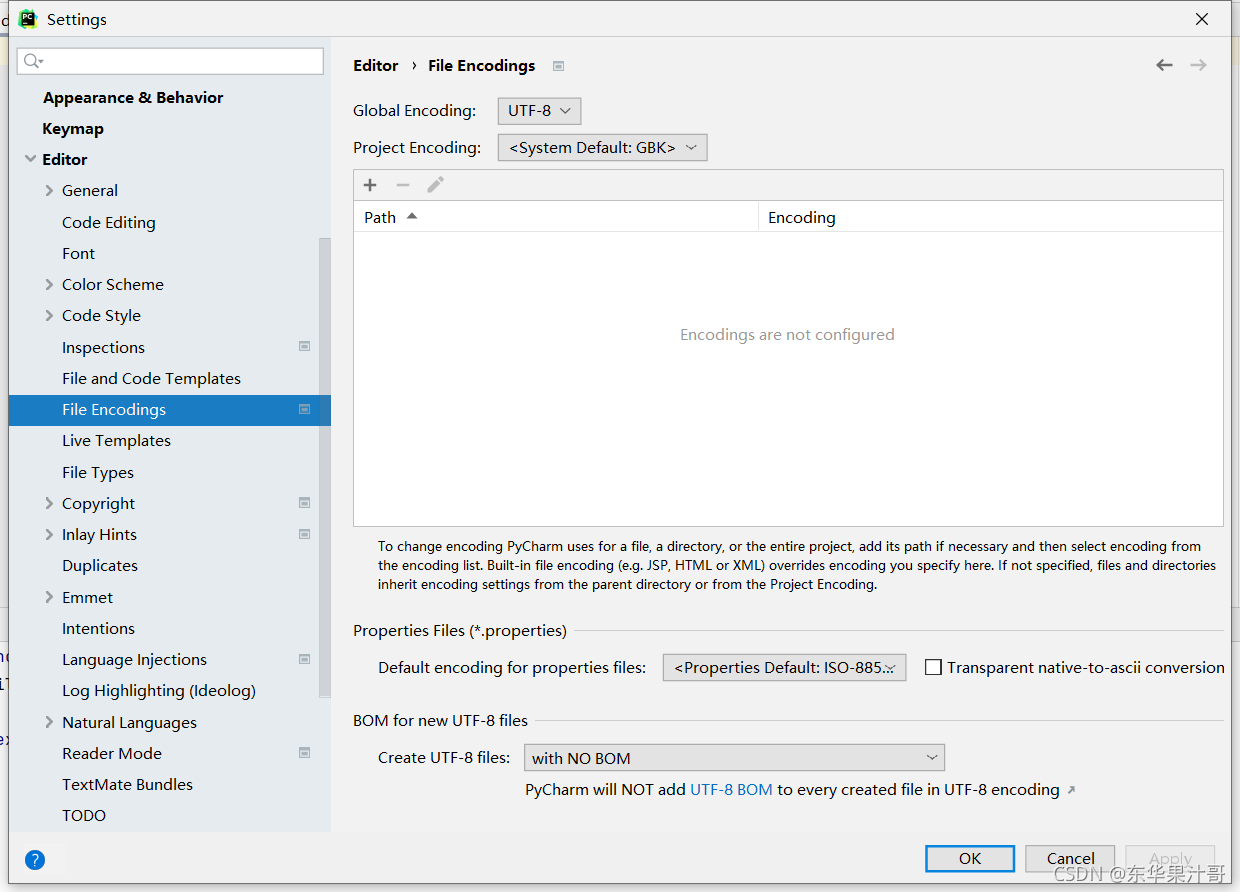Screen dimensions: 1240x892
Task: Click the Properties Files (*.properties) heading
Action: (x=460, y=630)
